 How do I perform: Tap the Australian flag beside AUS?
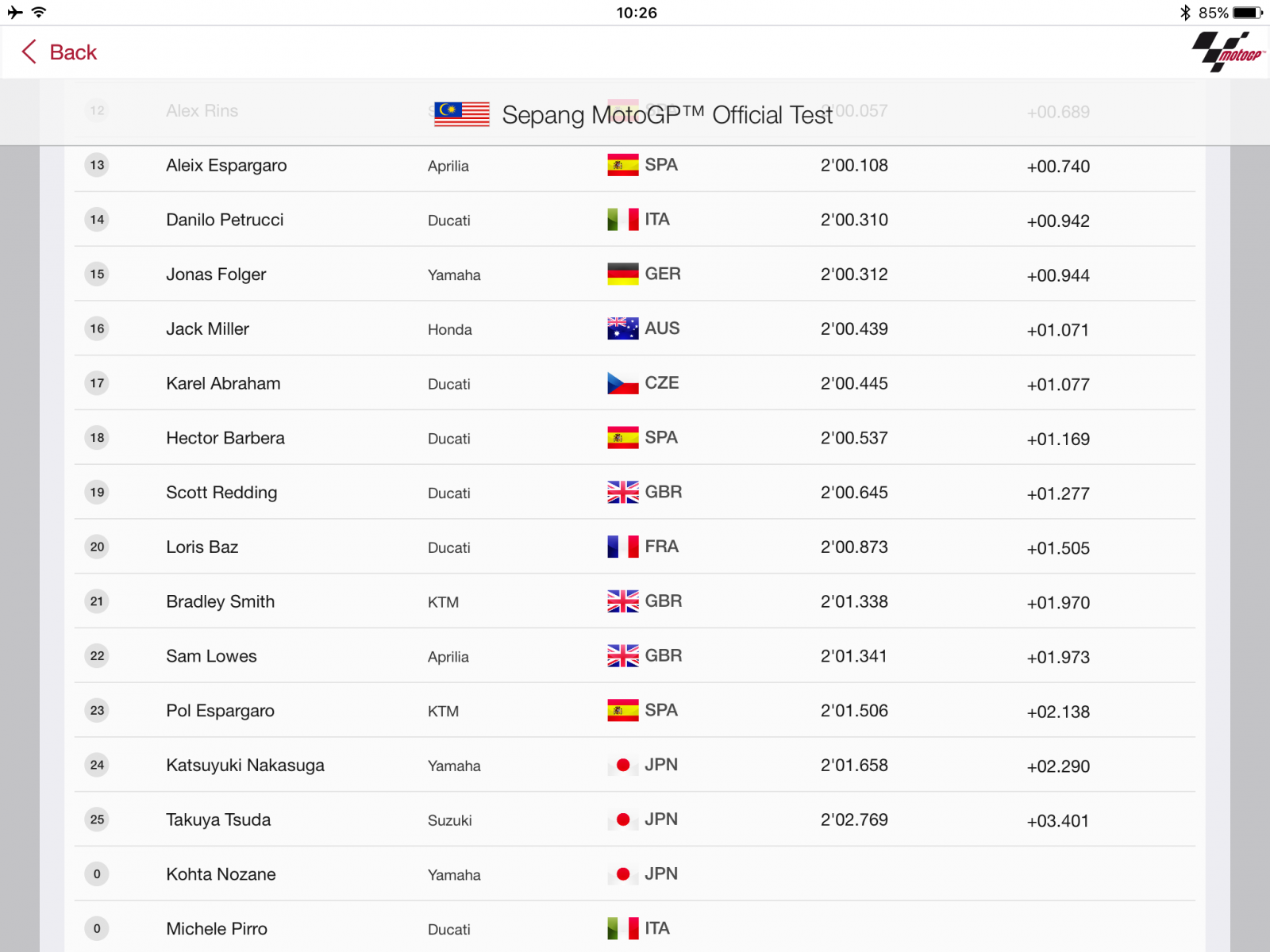coord(623,328)
